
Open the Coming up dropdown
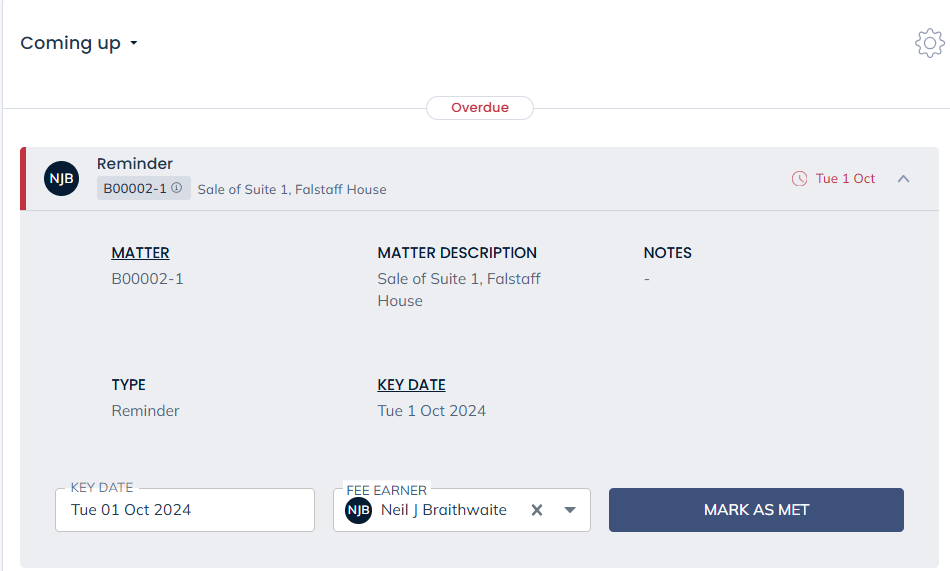click(79, 43)
